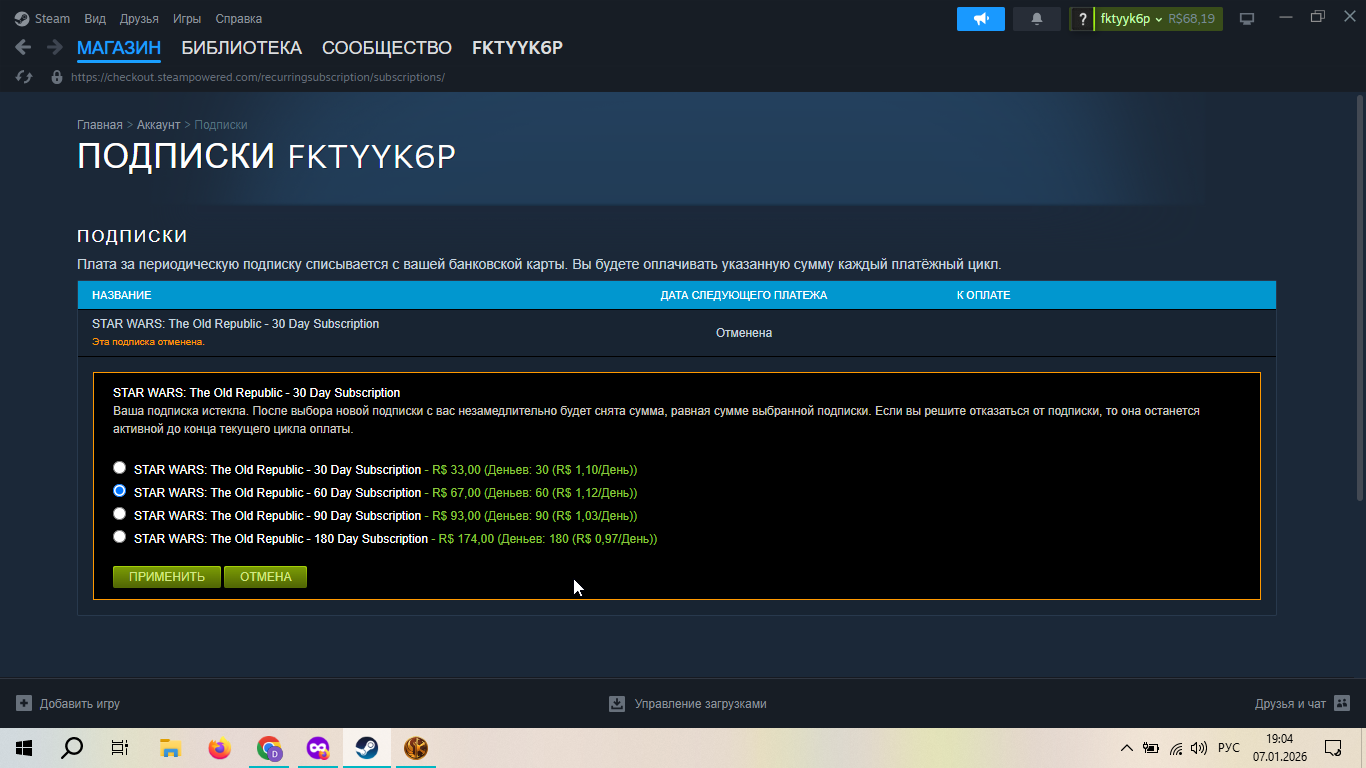Click the ПРИМЕНИТЬ button
1366x768 pixels.
point(167,577)
